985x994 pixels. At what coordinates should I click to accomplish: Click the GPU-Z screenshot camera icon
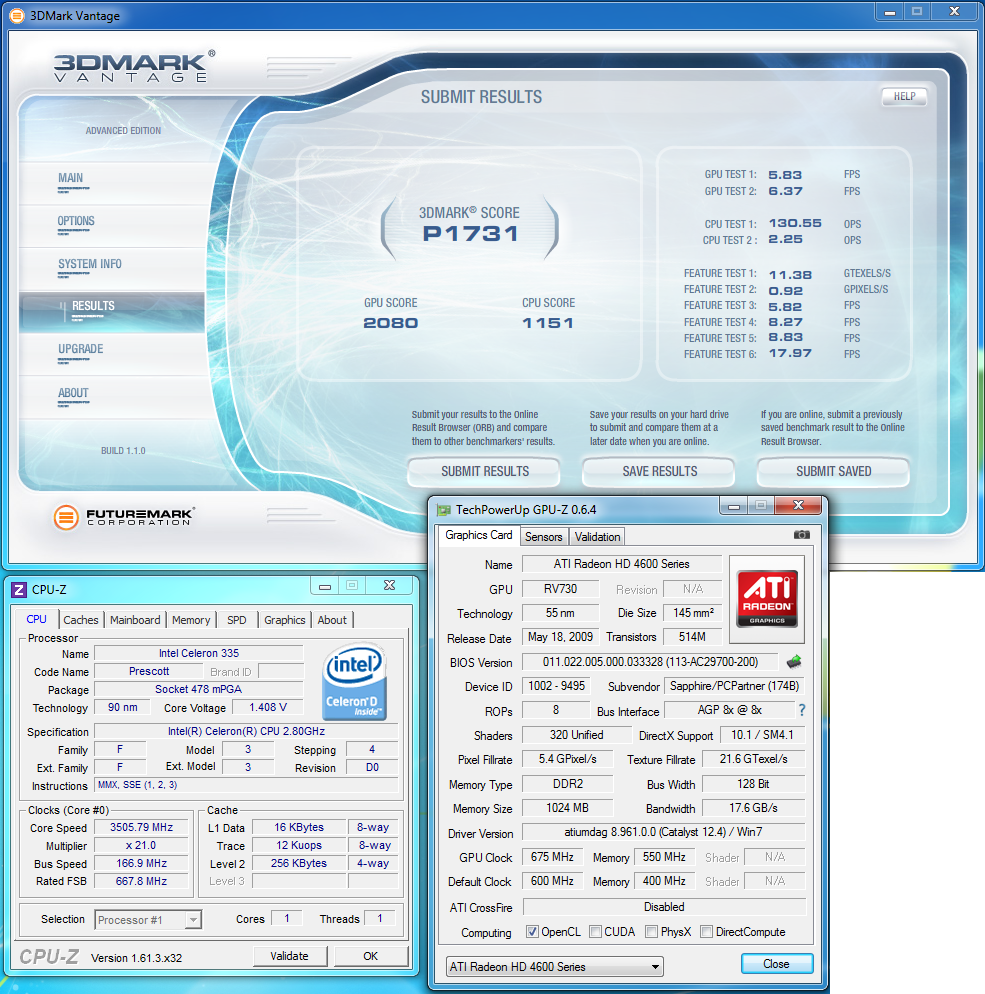pyautogui.click(x=801, y=534)
